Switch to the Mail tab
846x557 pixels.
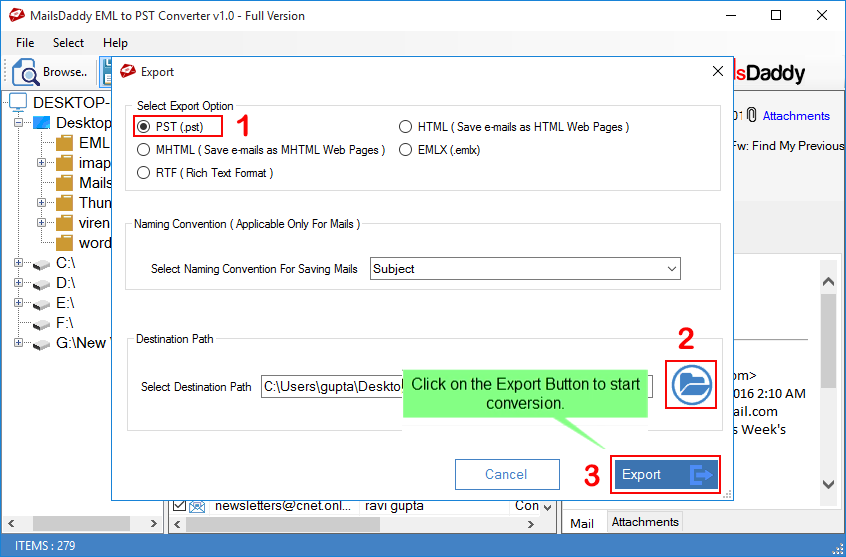[x=582, y=523]
